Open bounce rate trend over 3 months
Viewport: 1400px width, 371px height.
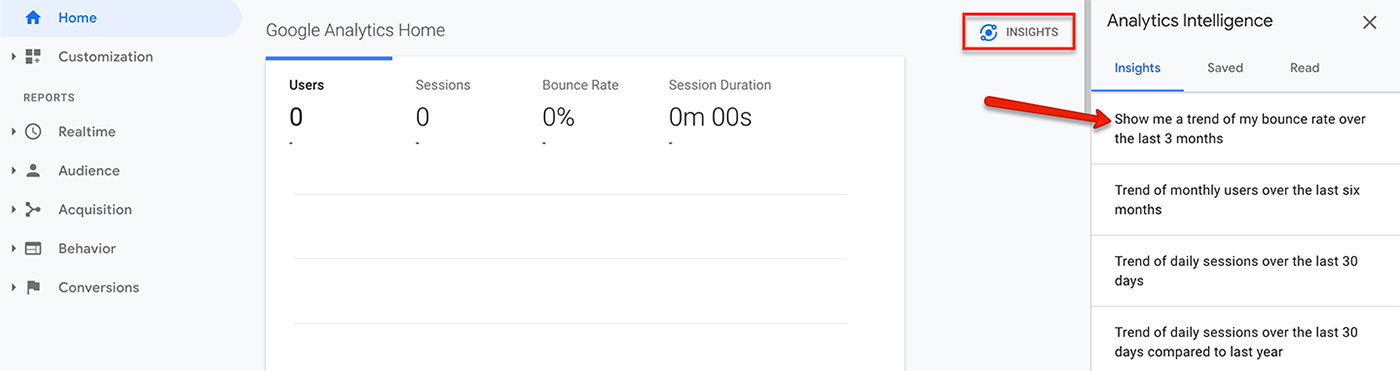1245,129
